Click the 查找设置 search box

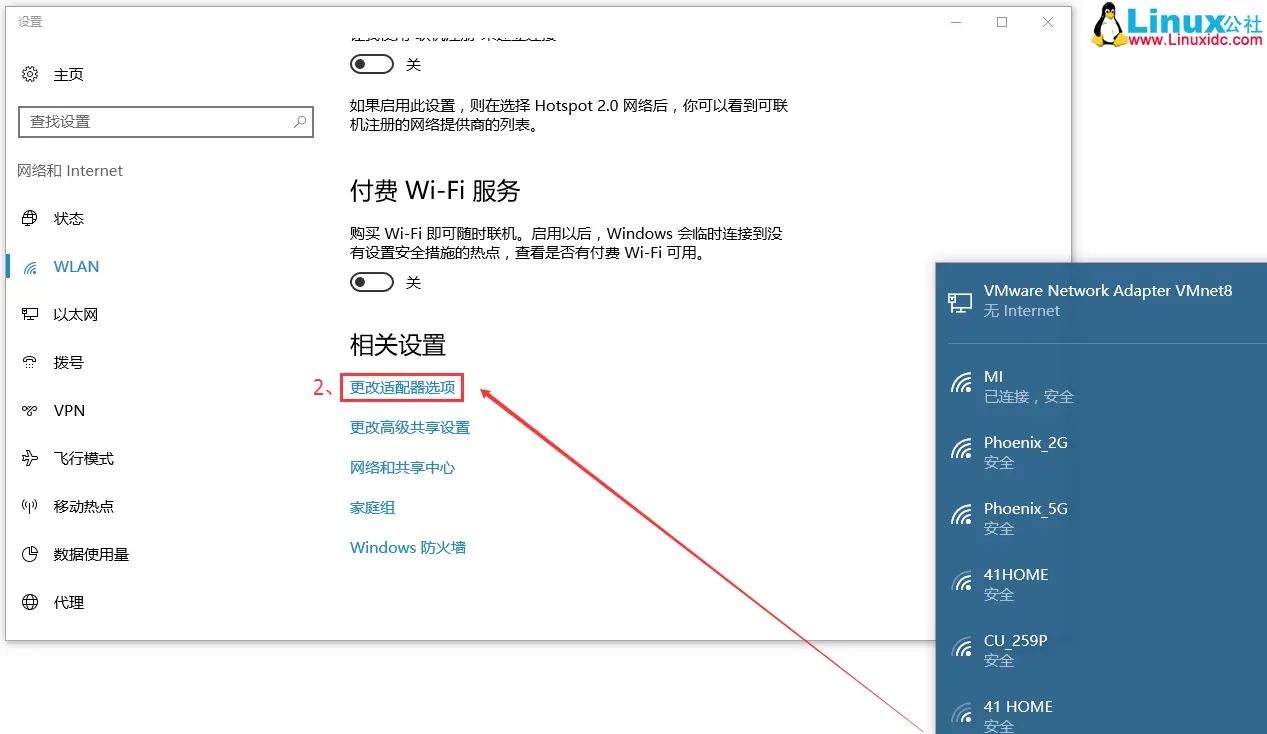point(166,121)
